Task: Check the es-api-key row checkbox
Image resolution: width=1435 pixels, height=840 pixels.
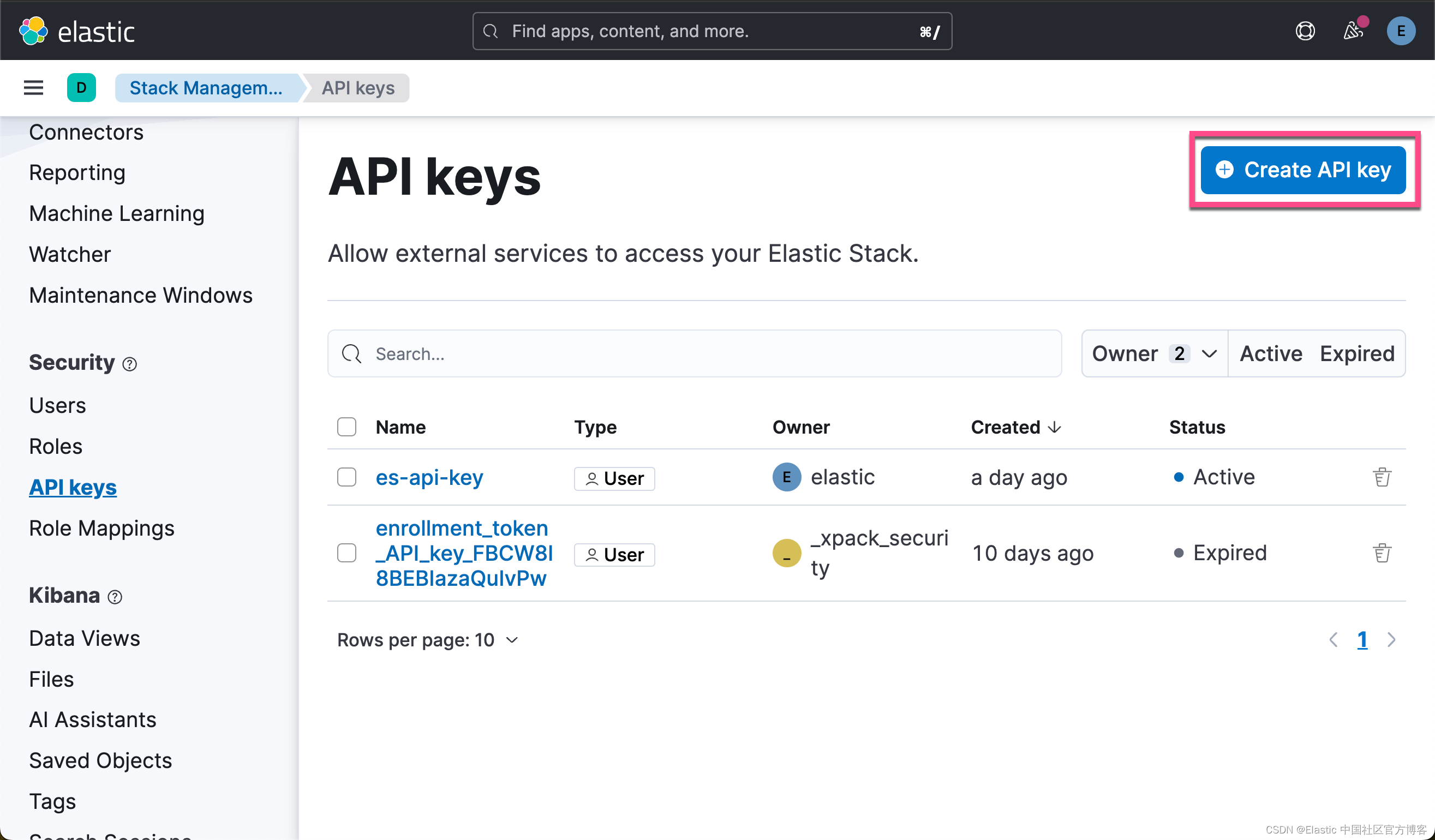Action: [x=346, y=477]
